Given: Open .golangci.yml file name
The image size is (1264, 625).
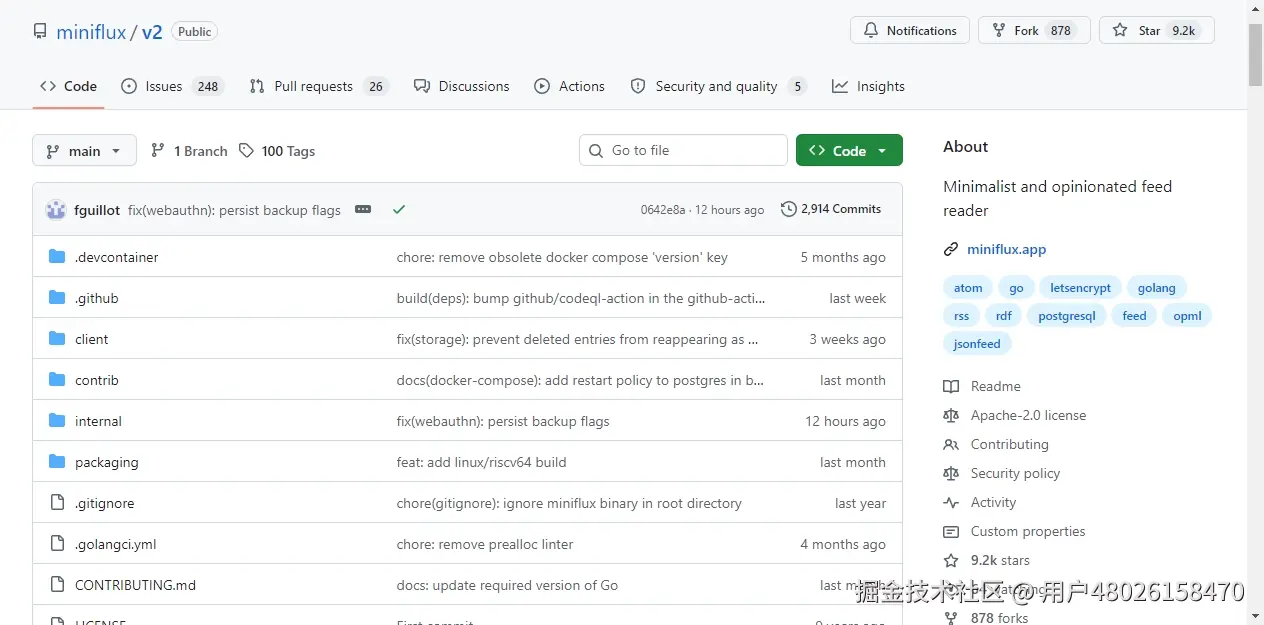Looking at the screenshot, I should (115, 544).
